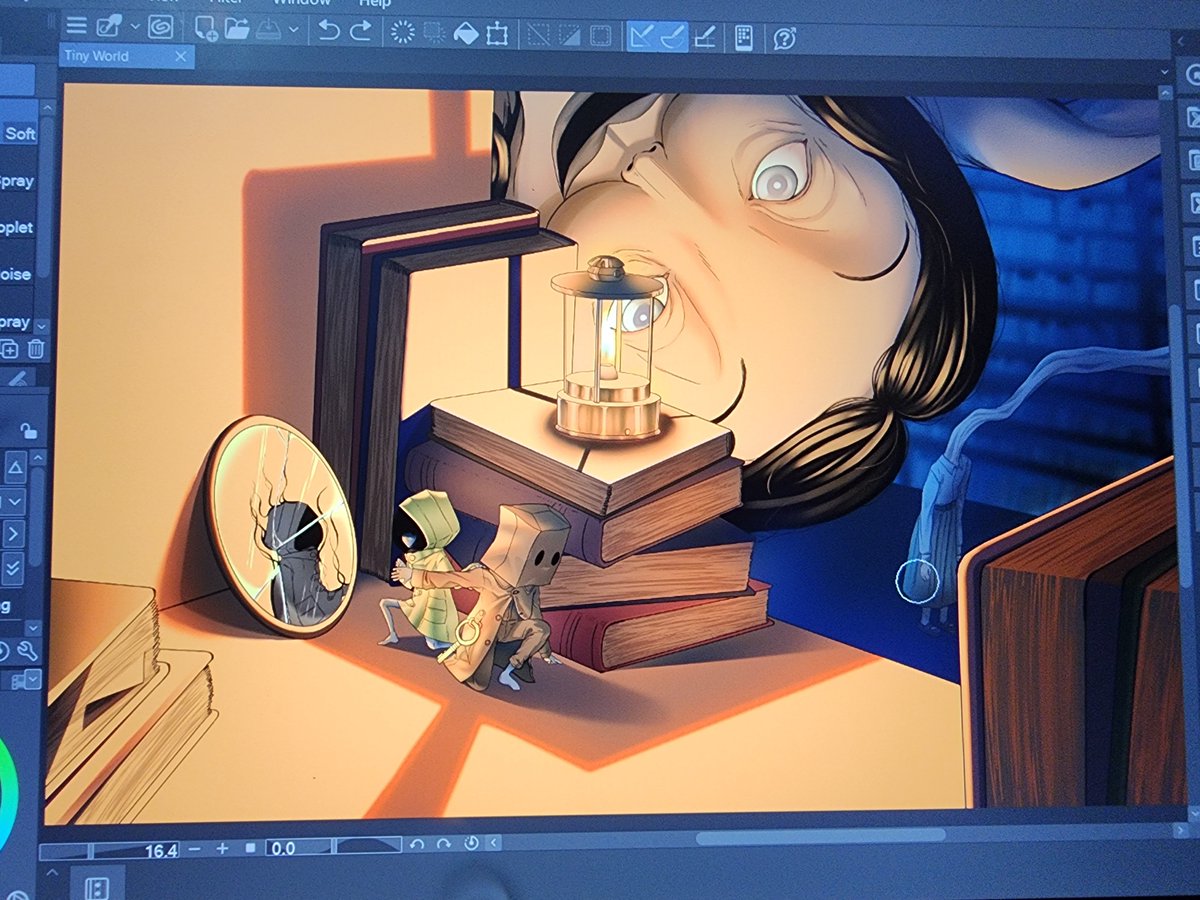This screenshot has width=1200, height=900.
Task: Click the Clear (dotted circle) icon
Action: click(402, 32)
